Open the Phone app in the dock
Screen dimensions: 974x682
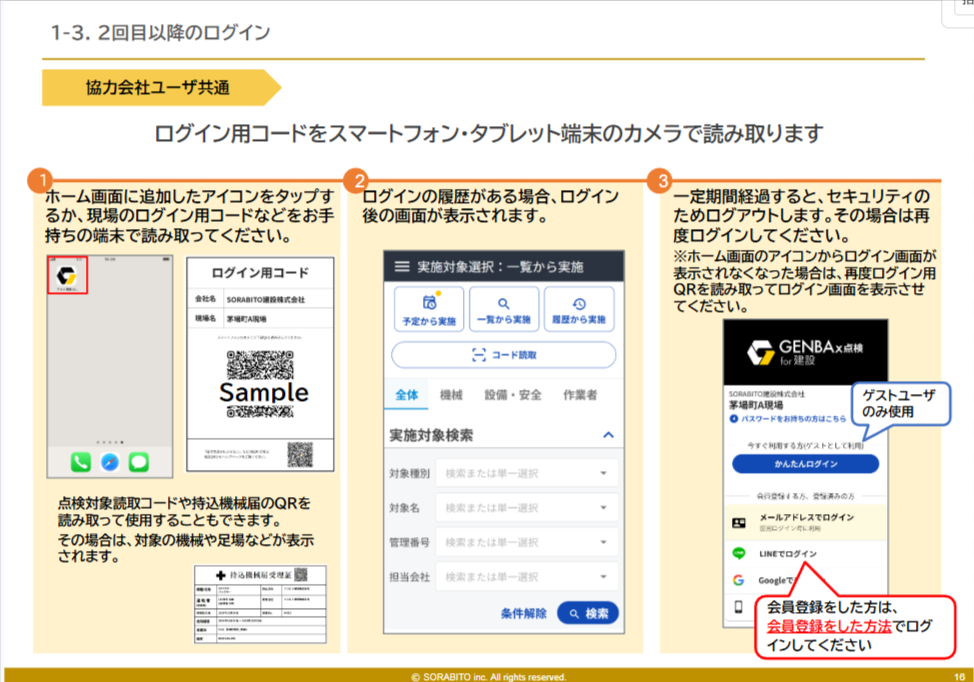(x=81, y=462)
